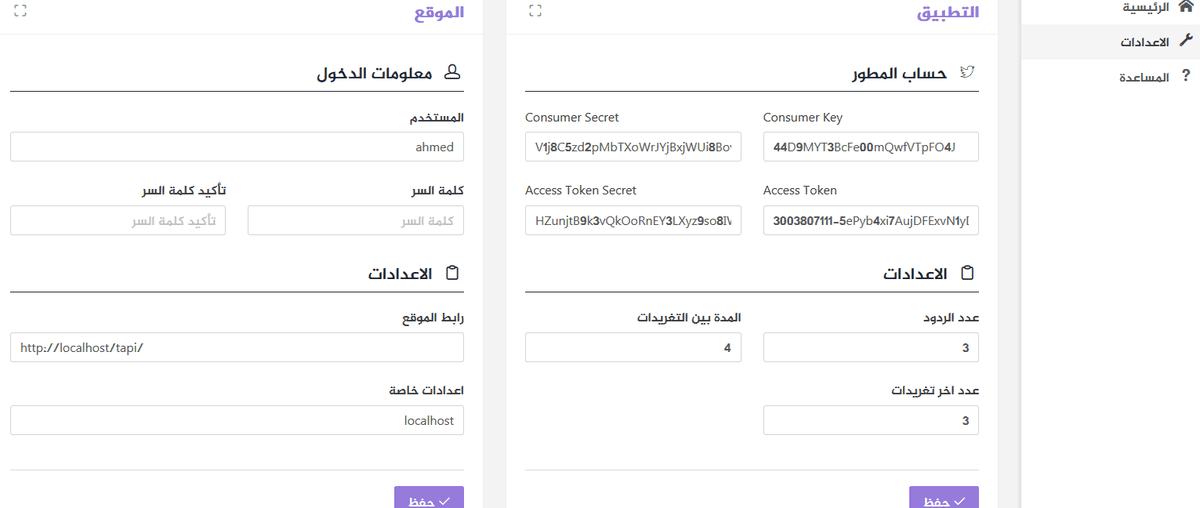This screenshot has height=508, width=1200.
Task: Click the Access Token Secret field
Action: [633, 221]
